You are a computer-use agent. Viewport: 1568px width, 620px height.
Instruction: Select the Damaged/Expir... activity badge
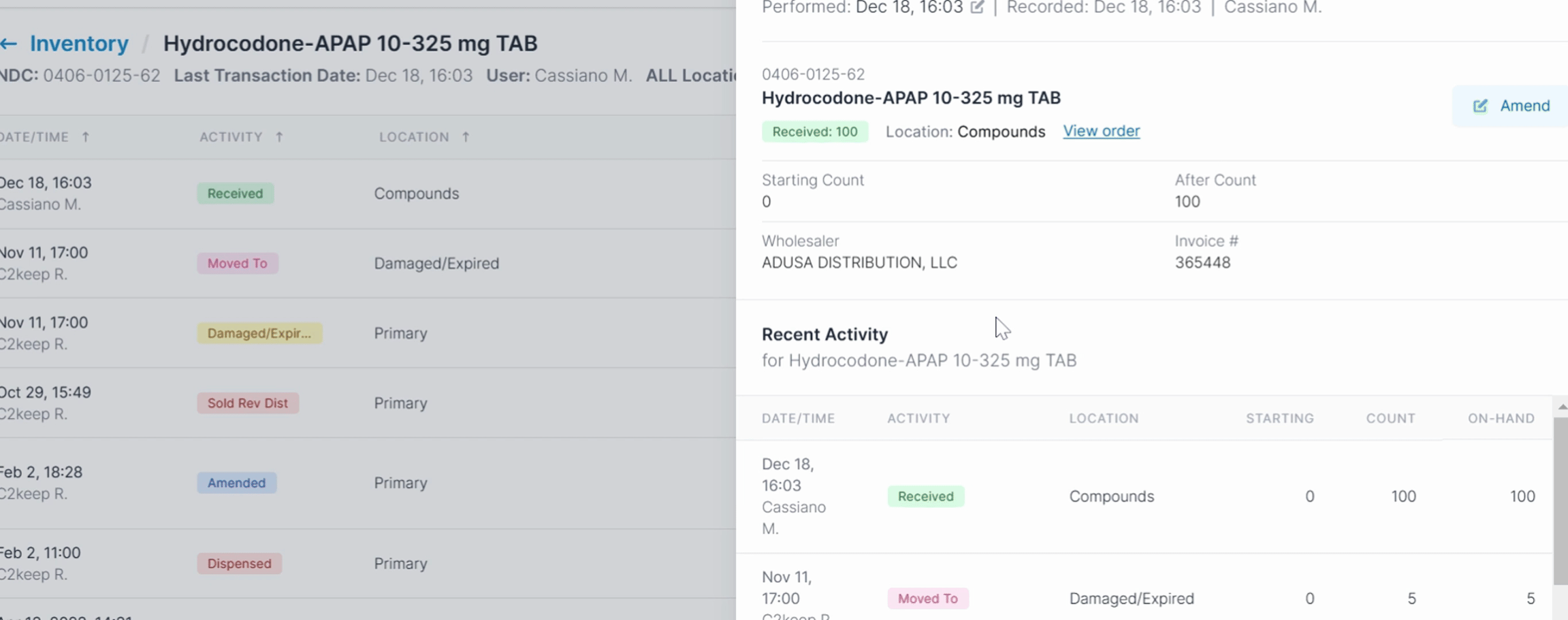[x=259, y=334]
